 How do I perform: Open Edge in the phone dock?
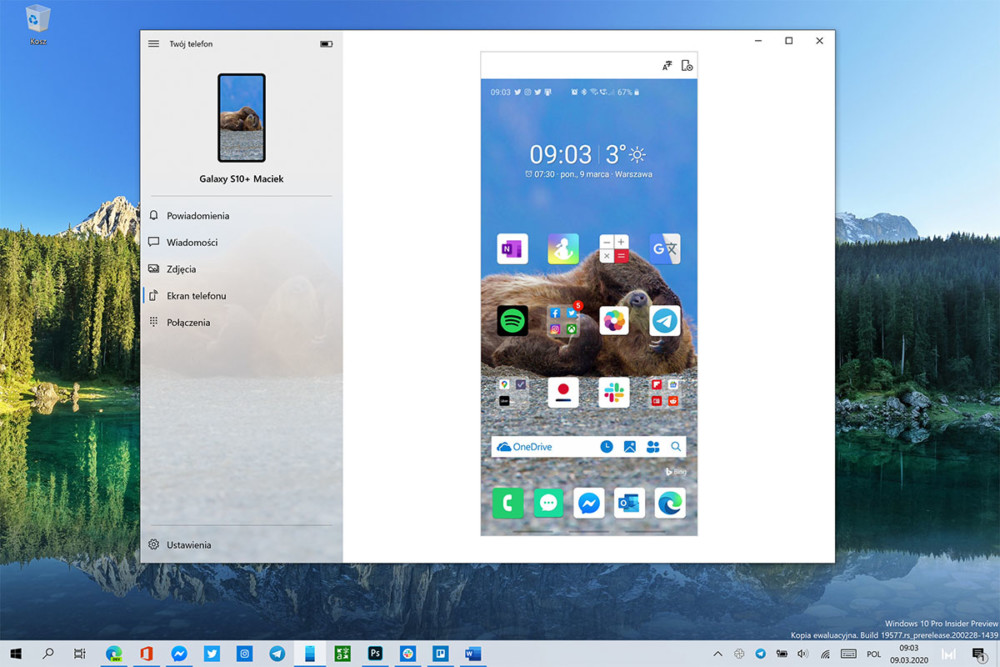point(670,503)
